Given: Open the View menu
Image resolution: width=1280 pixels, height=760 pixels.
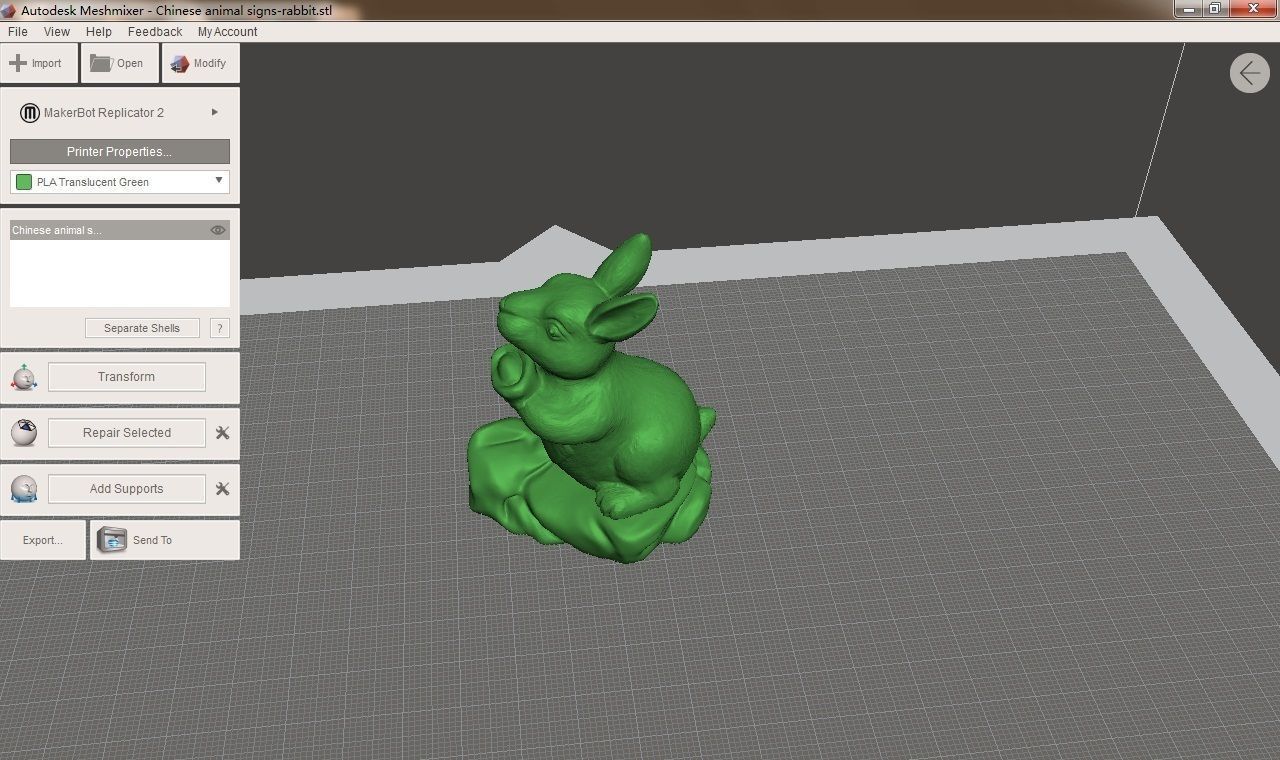Looking at the screenshot, I should (57, 32).
